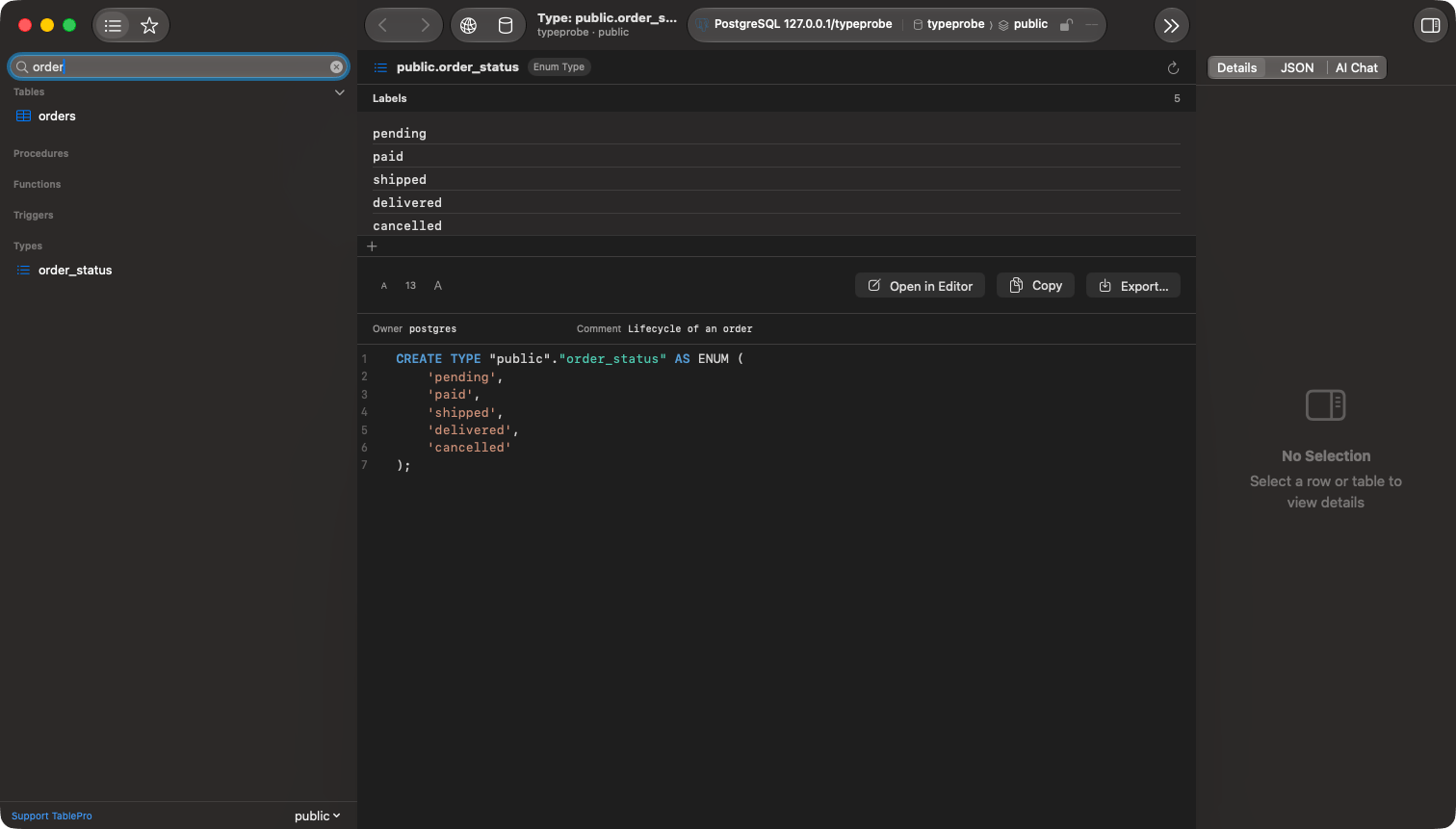Click the orders table icon
The width and height of the screenshot is (1456, 829).
point(24,116)
